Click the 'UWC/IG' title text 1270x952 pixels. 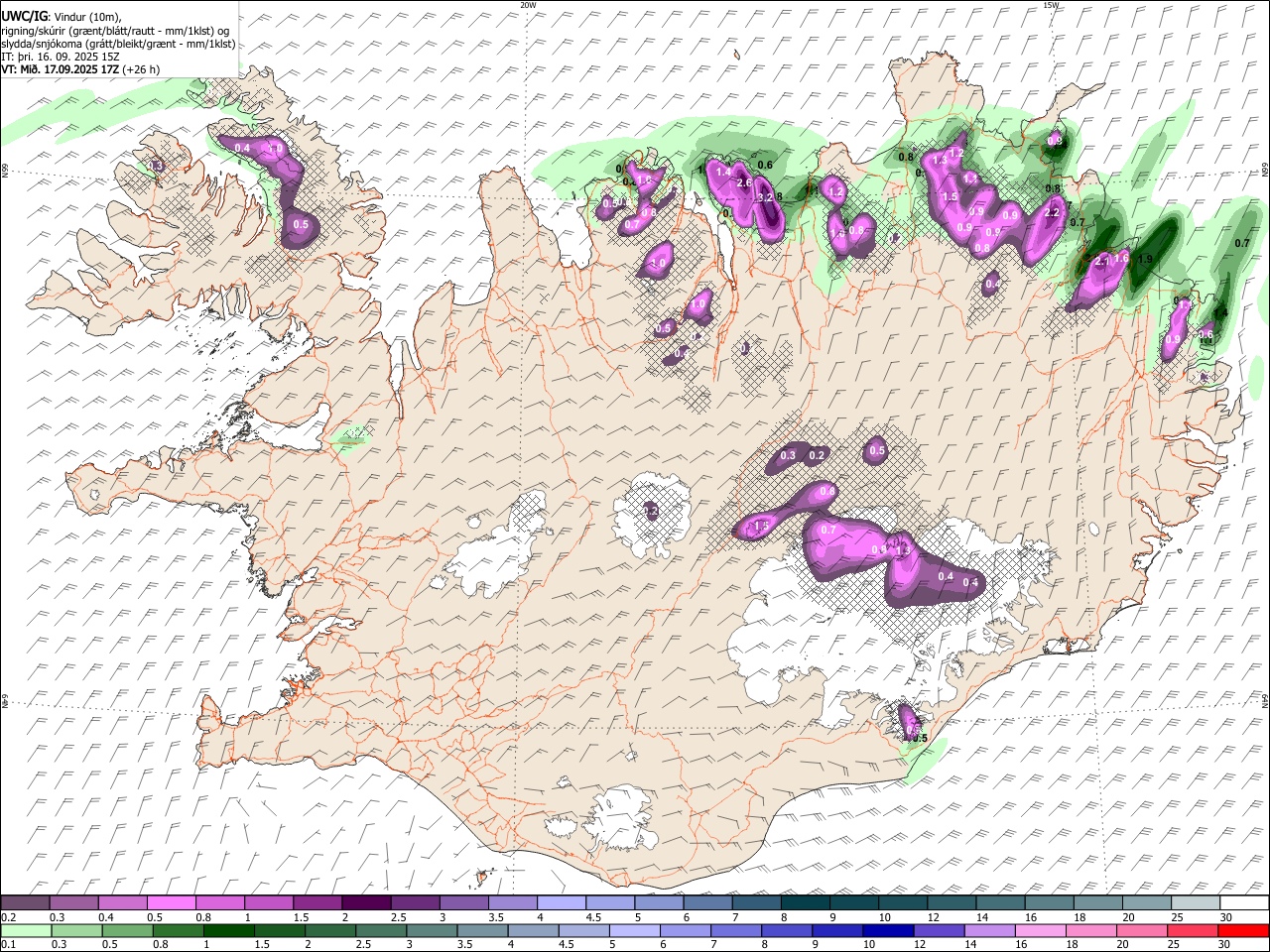tap(25, 16)
